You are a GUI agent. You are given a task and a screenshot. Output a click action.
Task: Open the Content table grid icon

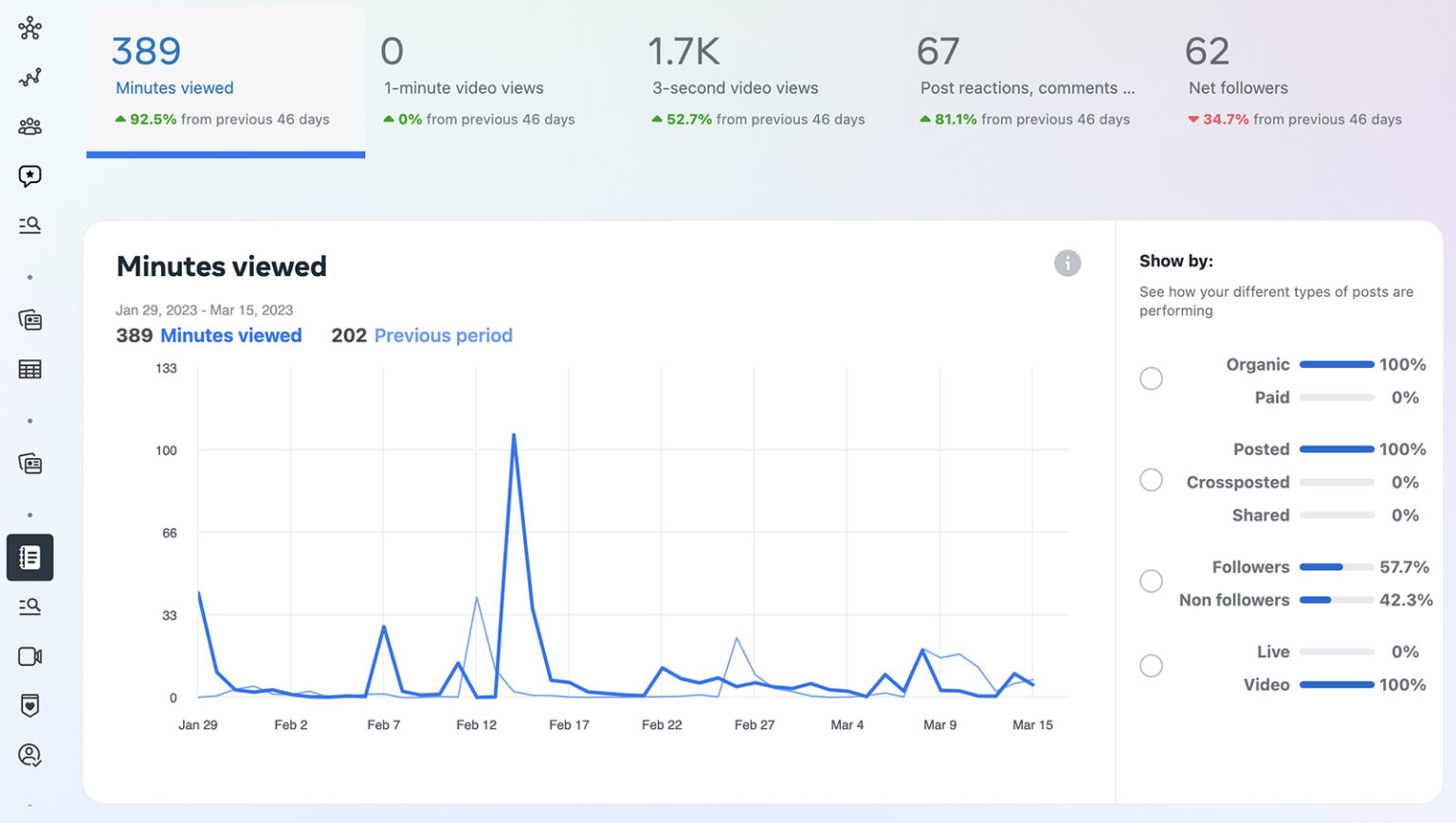(x=29, y=369)
